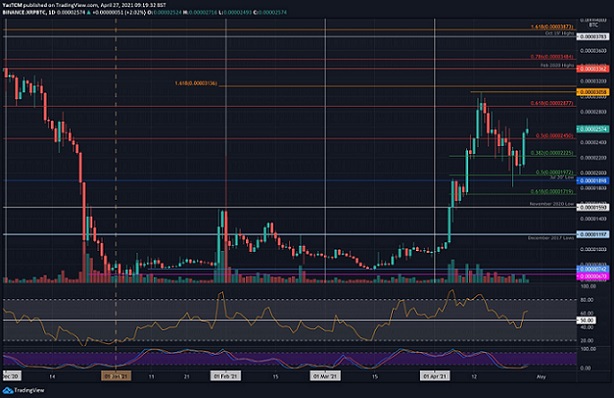Click the 0.618 red Fibonacci label at 0.00002877
The width and height of the screenshot is (614, 398).
tap(552, 103)
